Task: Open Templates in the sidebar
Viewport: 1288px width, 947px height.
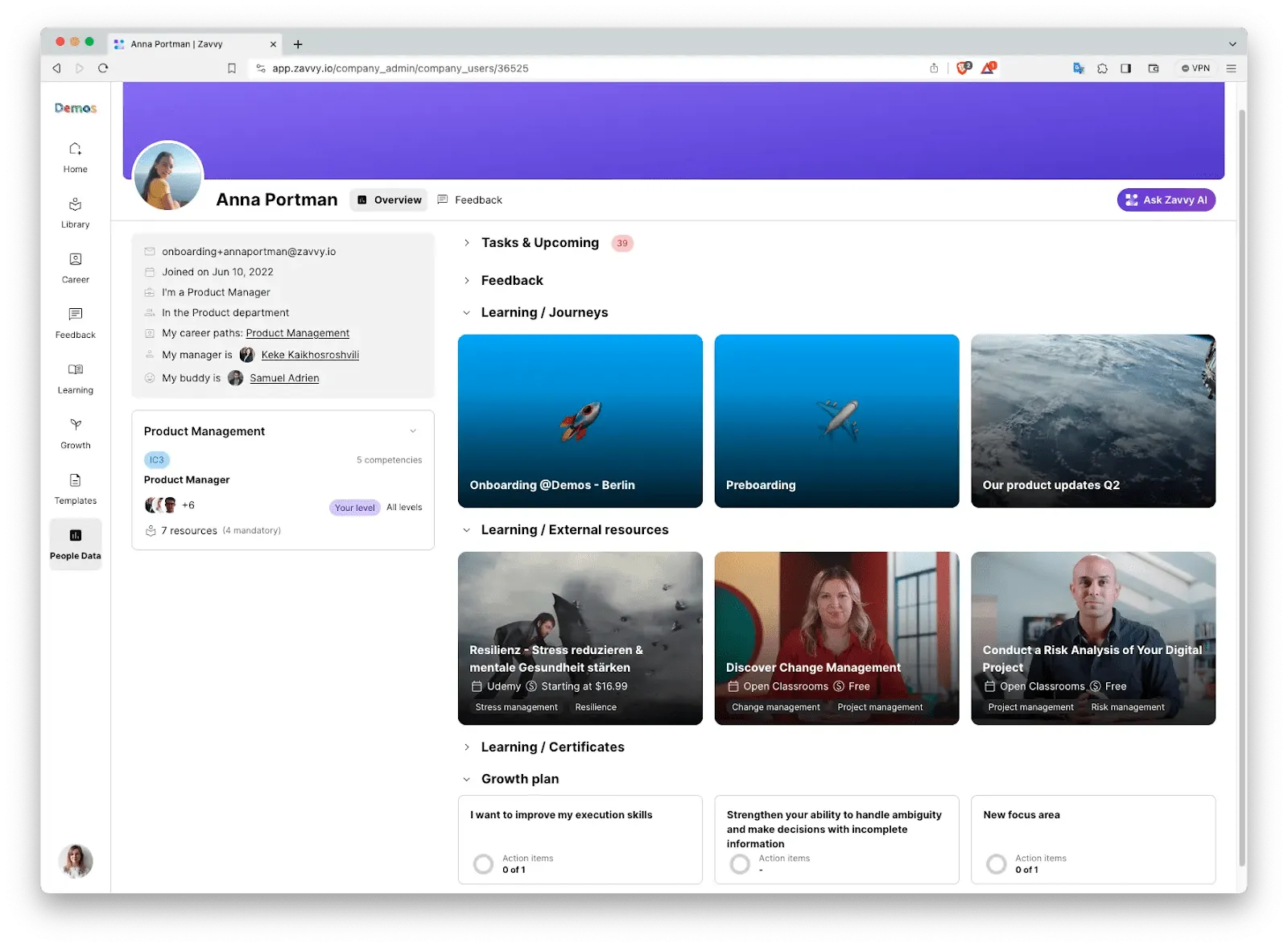Action: [75, 488]
